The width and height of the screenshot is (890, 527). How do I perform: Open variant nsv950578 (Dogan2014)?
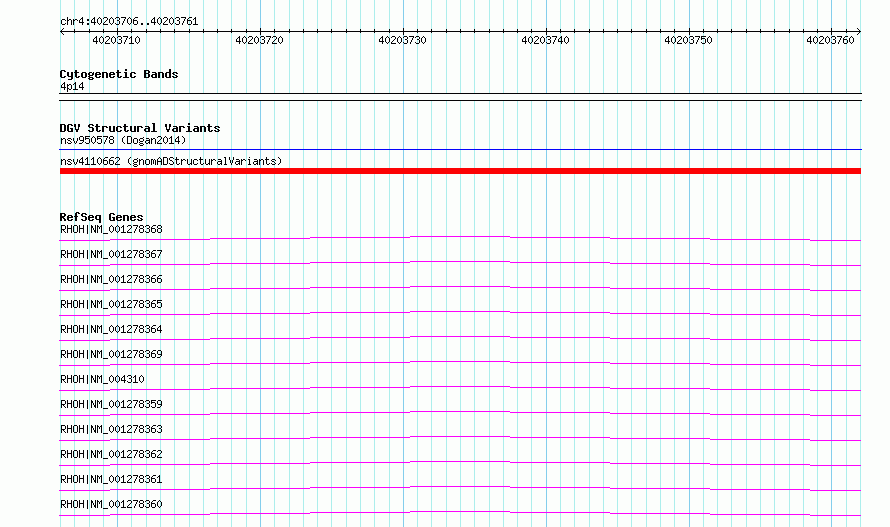tap(123, 140)
